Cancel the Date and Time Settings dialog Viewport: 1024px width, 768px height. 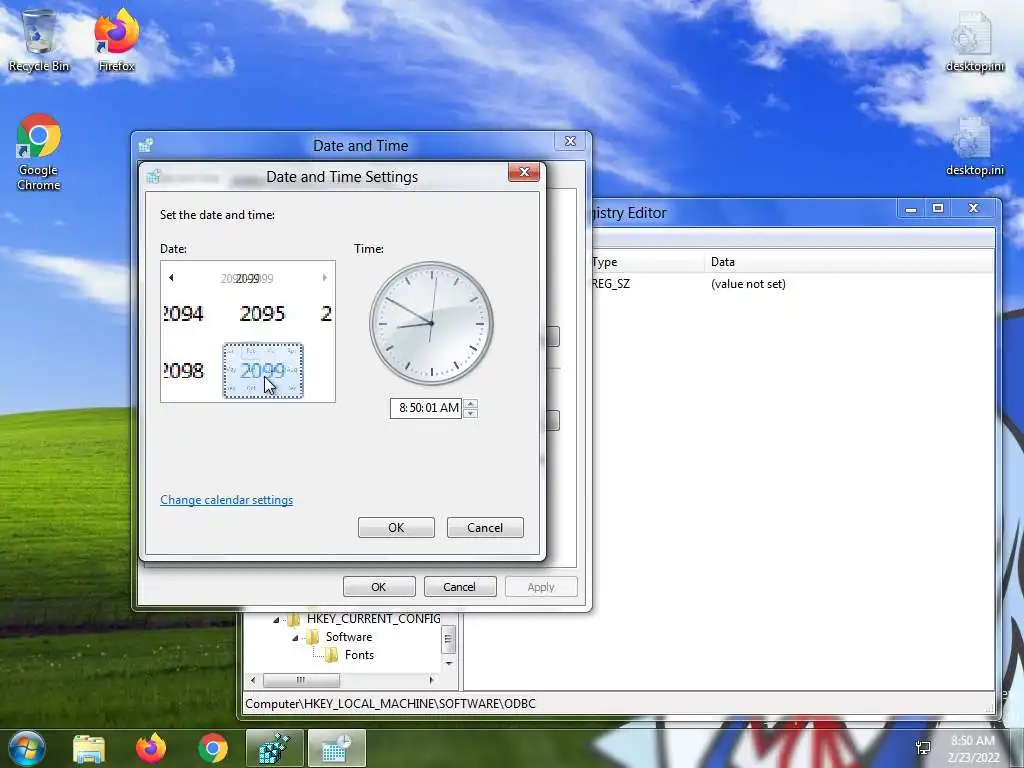coord(485,528)
